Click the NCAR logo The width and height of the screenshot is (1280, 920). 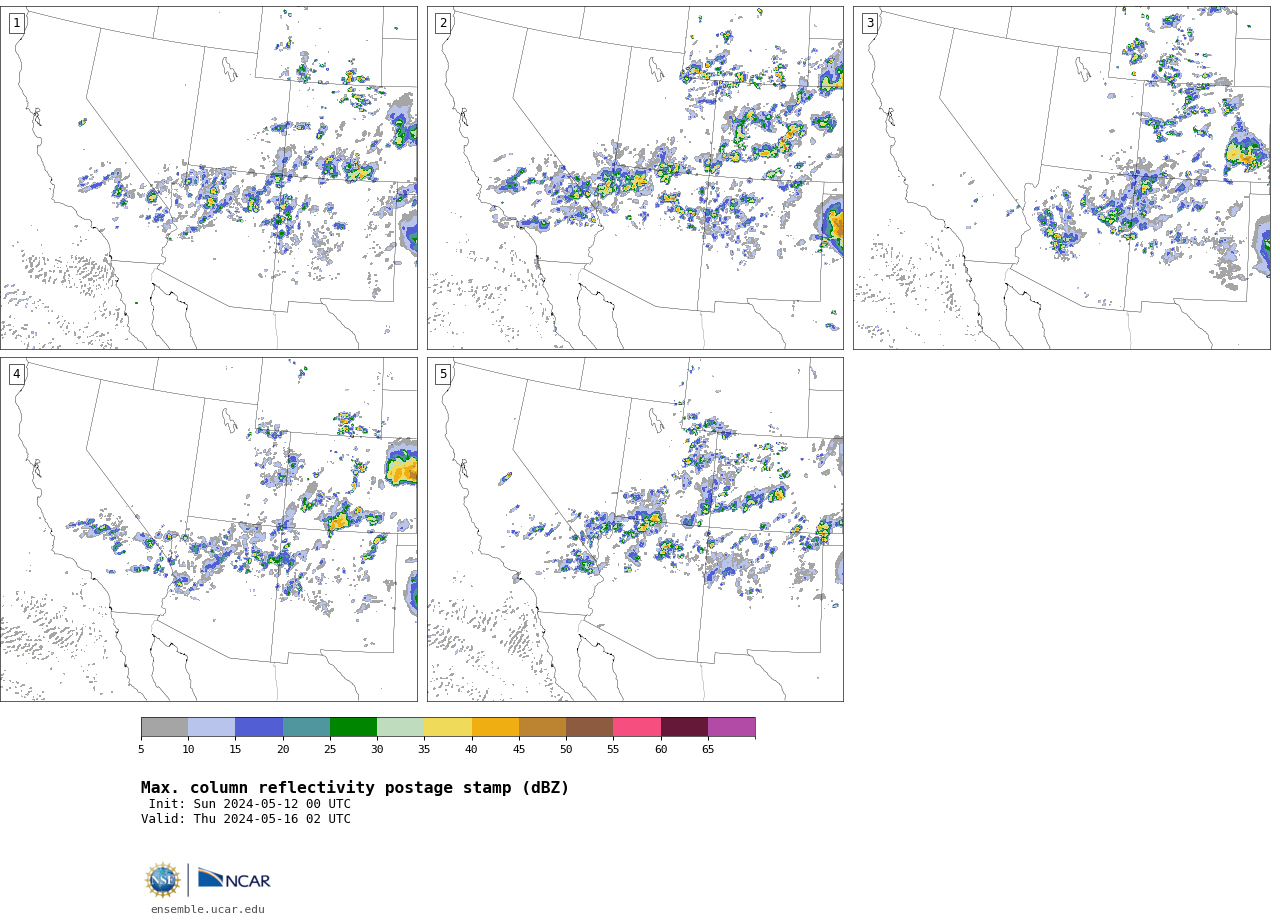tap(234, 879)
